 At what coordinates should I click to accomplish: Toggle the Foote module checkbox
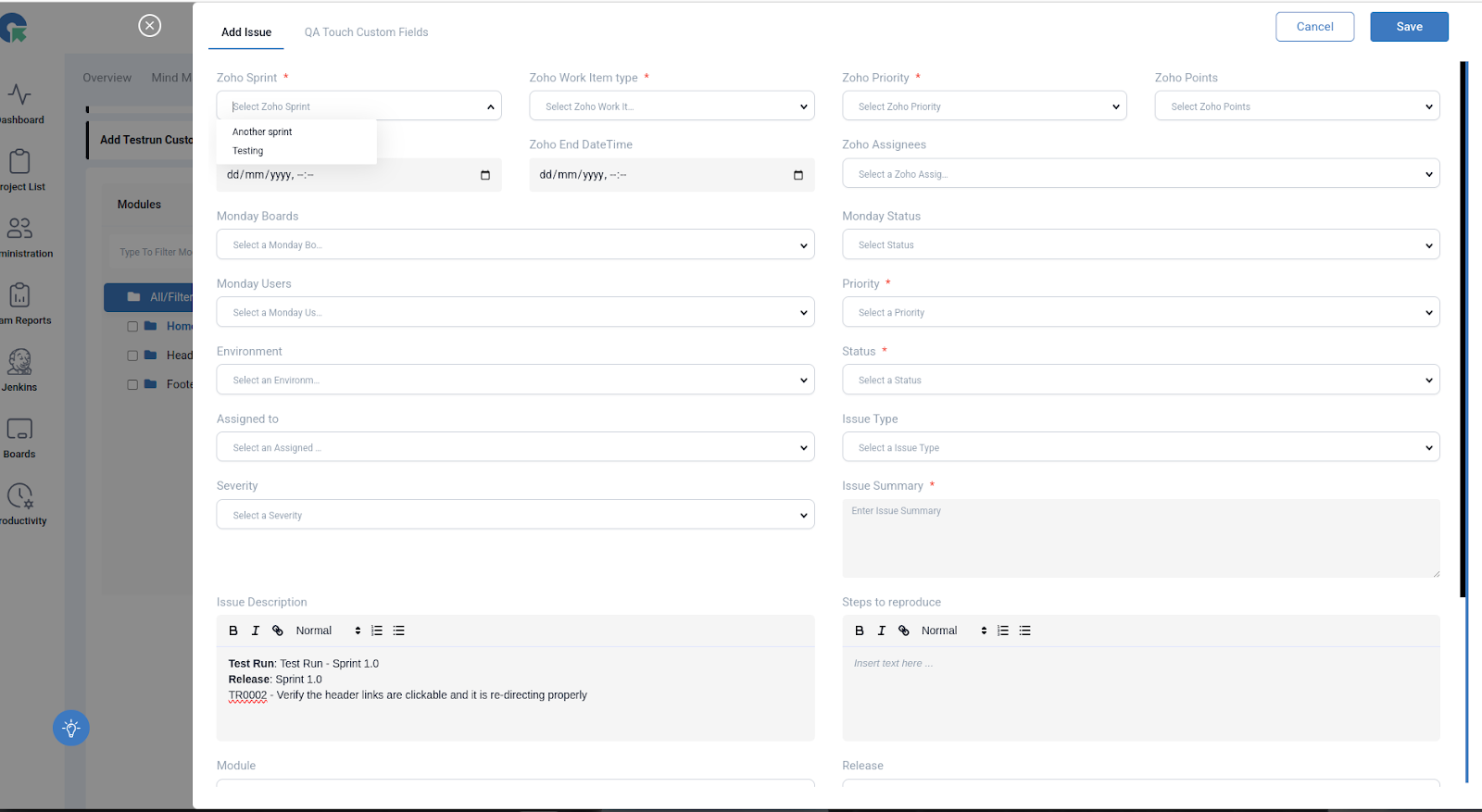pyautogui.click(x=132, y=384)
